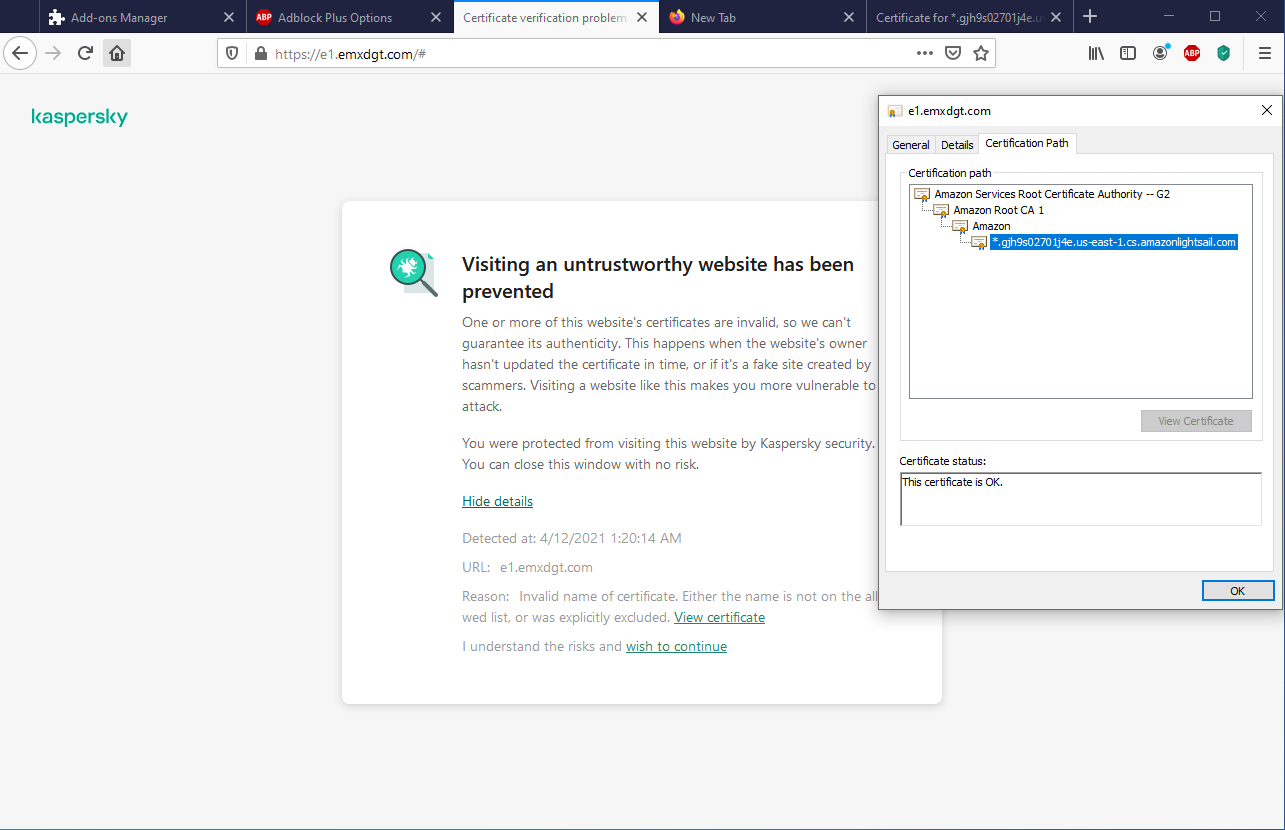
Task: Select Amazon Root CA 1 node
Action: click(x=998, y=210)
